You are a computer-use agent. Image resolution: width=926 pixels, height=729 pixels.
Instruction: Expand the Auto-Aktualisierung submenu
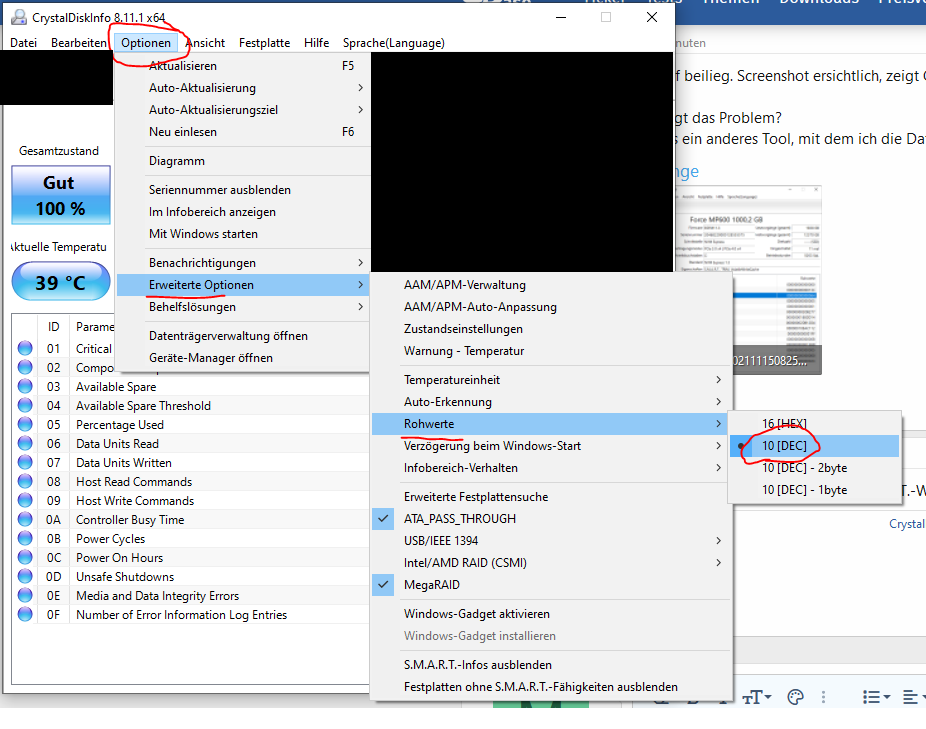click(x=243, y=88)
